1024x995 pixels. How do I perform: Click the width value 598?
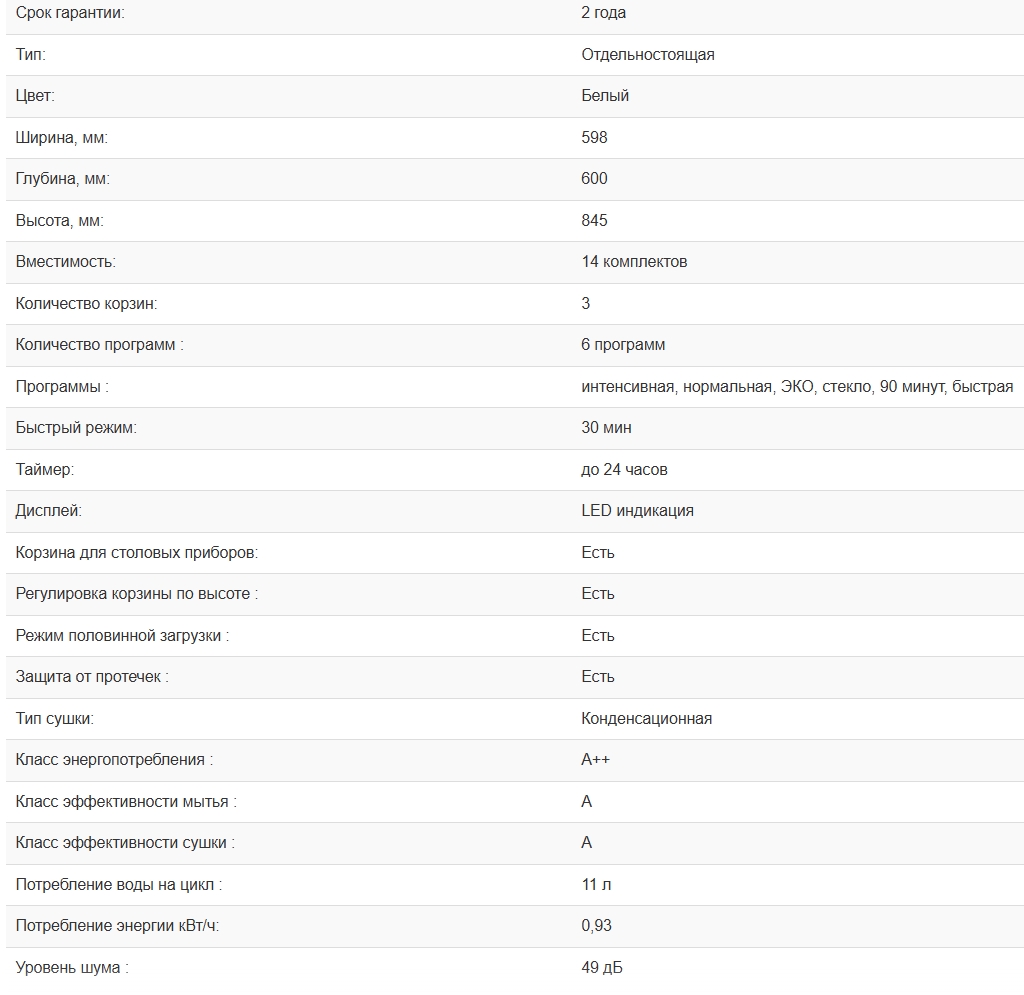(x=594, y=138)
